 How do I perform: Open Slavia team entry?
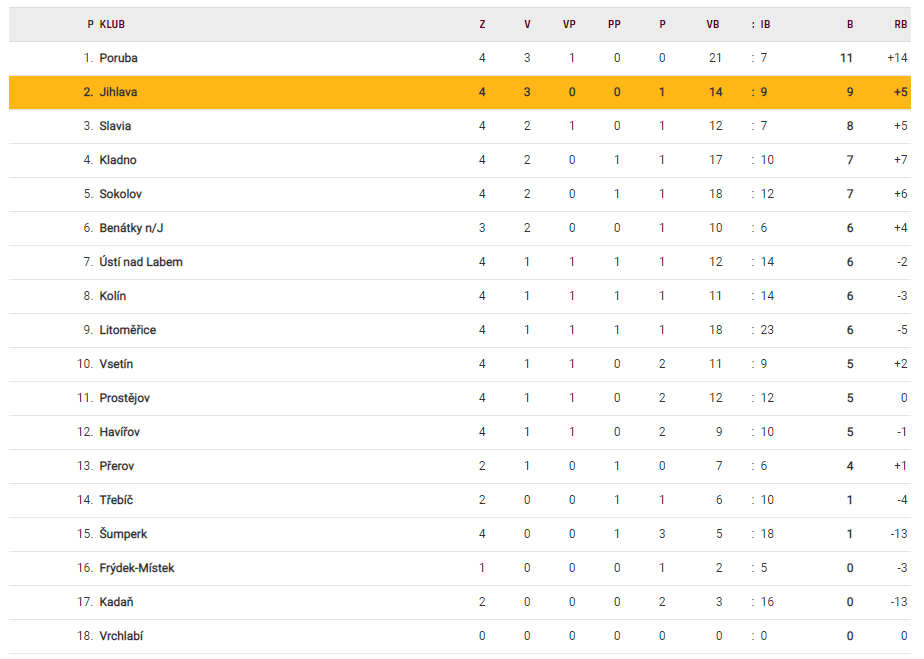(115, 126)
